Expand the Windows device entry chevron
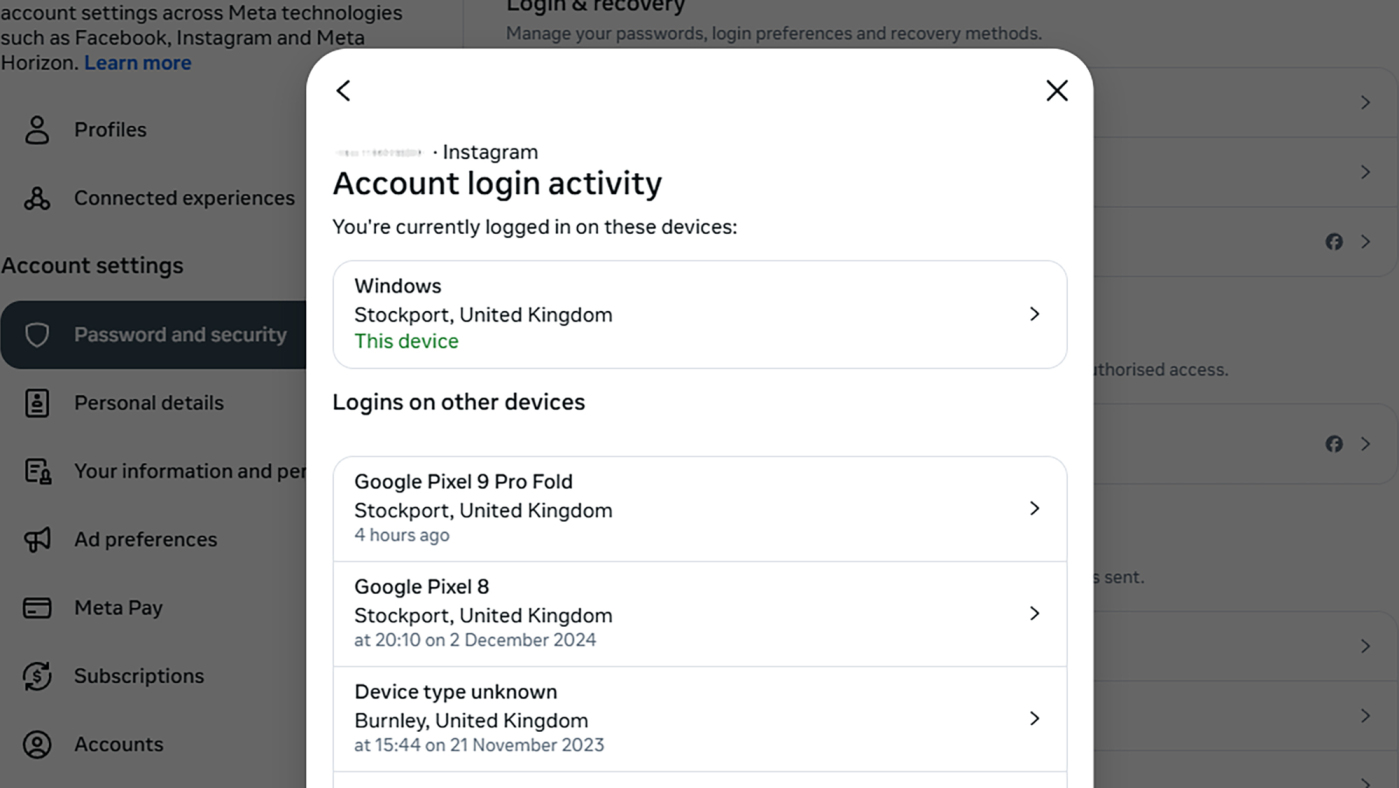This screenshot has height=788, width=1399. (1034, 314)
